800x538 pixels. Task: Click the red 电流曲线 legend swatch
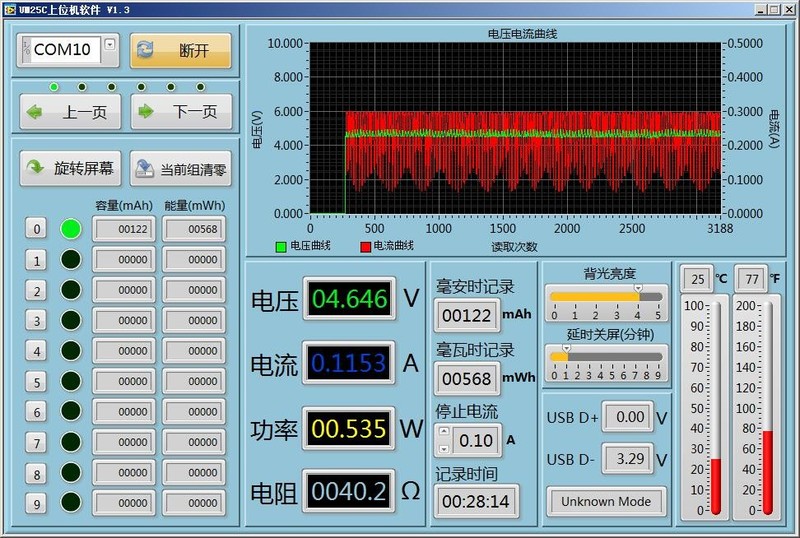pos(365,246)
